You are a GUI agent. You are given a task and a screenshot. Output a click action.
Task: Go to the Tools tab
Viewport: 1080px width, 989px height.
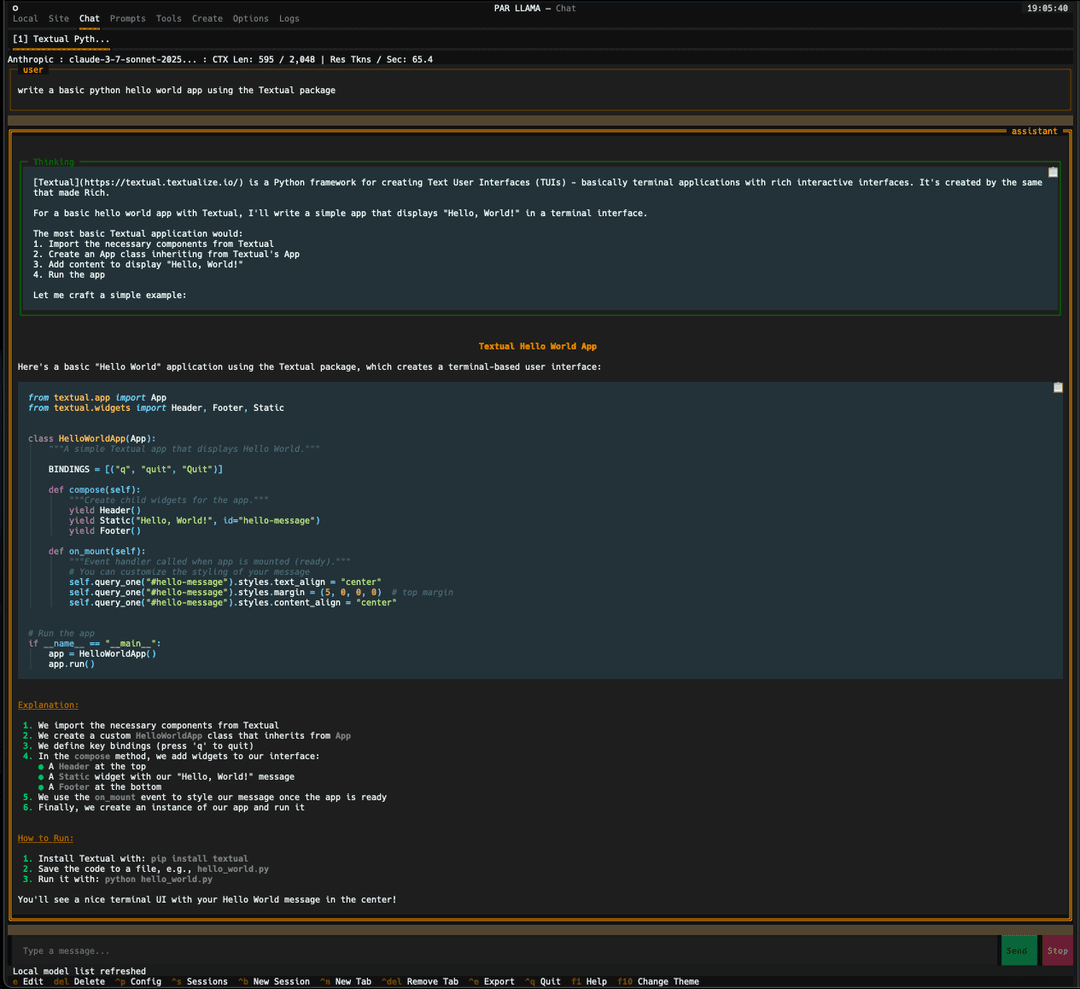click(x=169, y=19)
